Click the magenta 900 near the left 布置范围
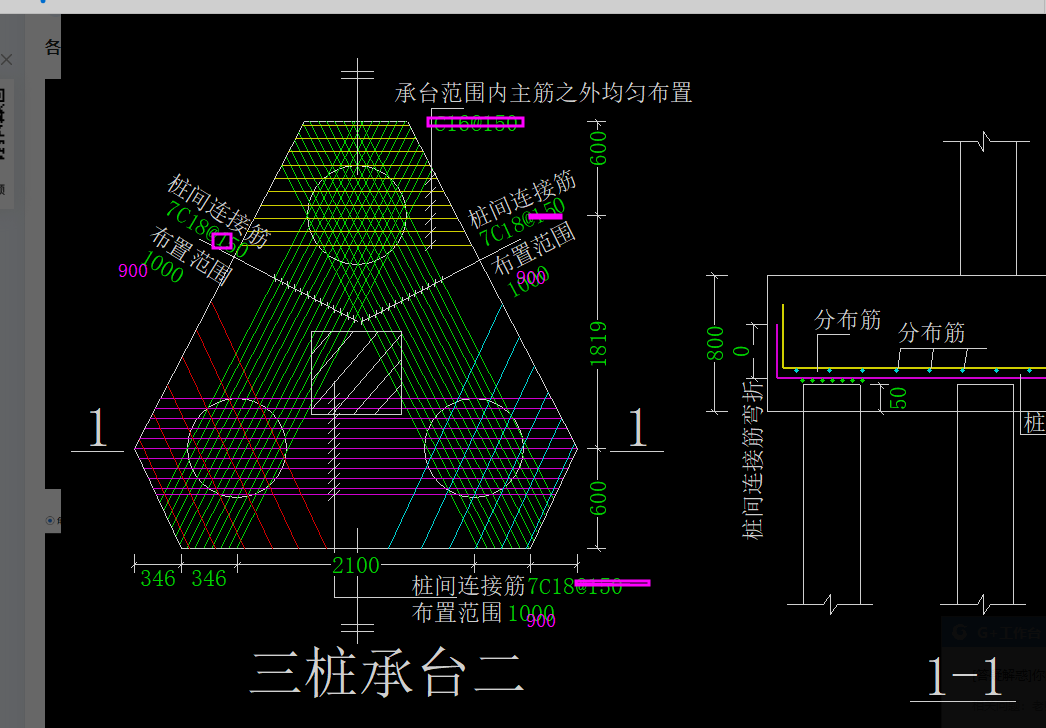1046x728 pixels. pyautogui.click(x=133, y=271)
